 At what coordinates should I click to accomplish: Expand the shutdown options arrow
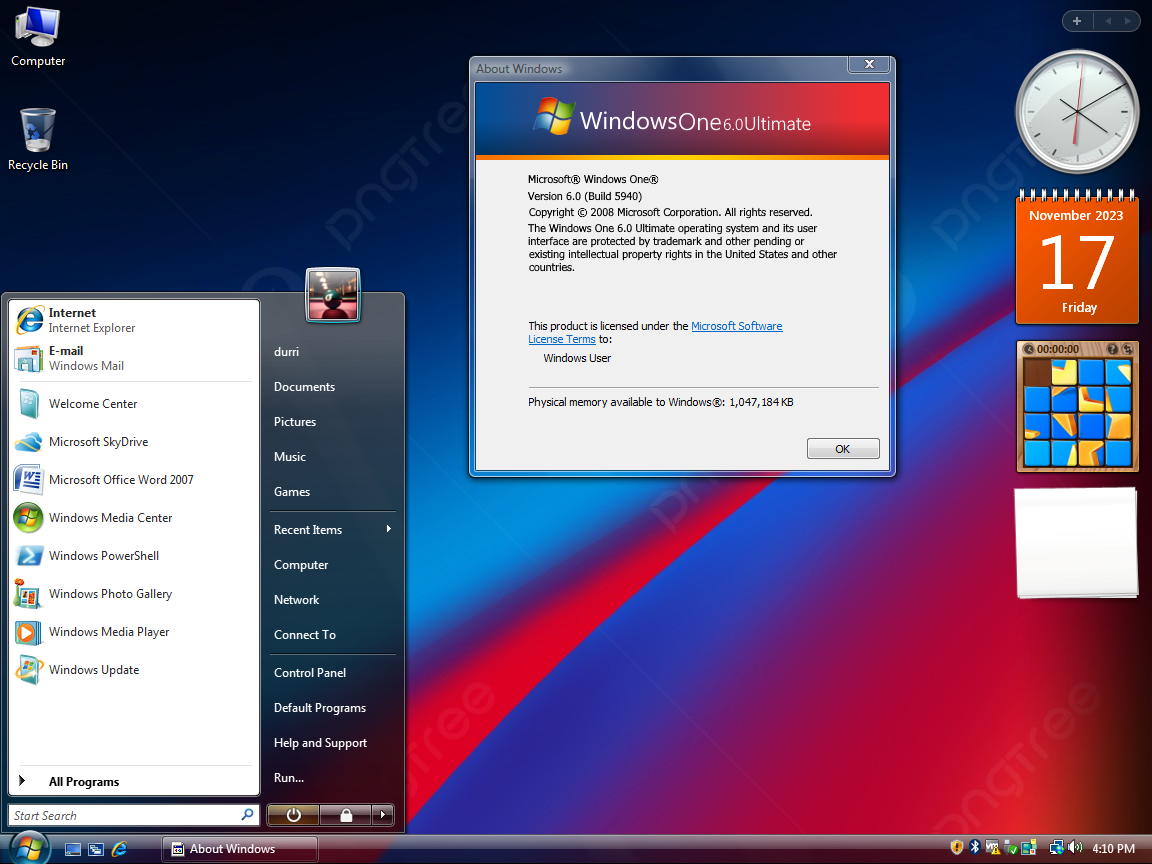(x=383, y=815)
